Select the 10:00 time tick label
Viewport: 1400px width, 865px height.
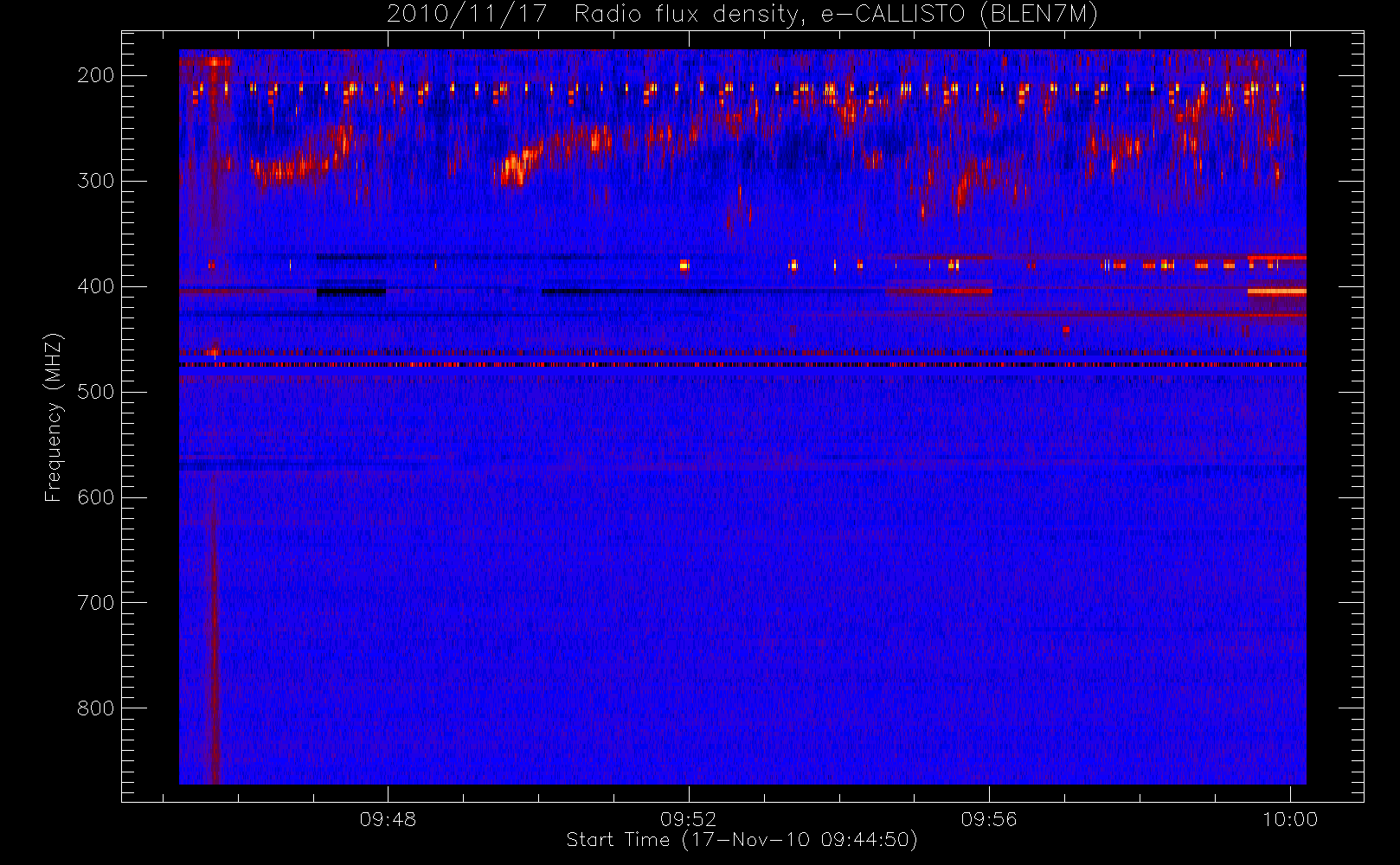point(1290,819)
